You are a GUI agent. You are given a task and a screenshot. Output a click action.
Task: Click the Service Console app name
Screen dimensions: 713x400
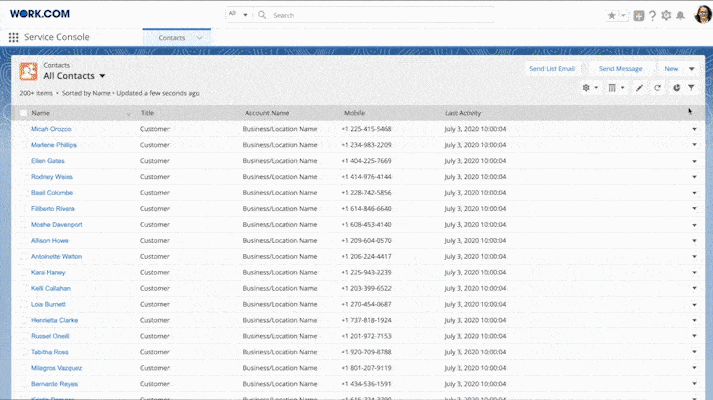coord(57,37)
